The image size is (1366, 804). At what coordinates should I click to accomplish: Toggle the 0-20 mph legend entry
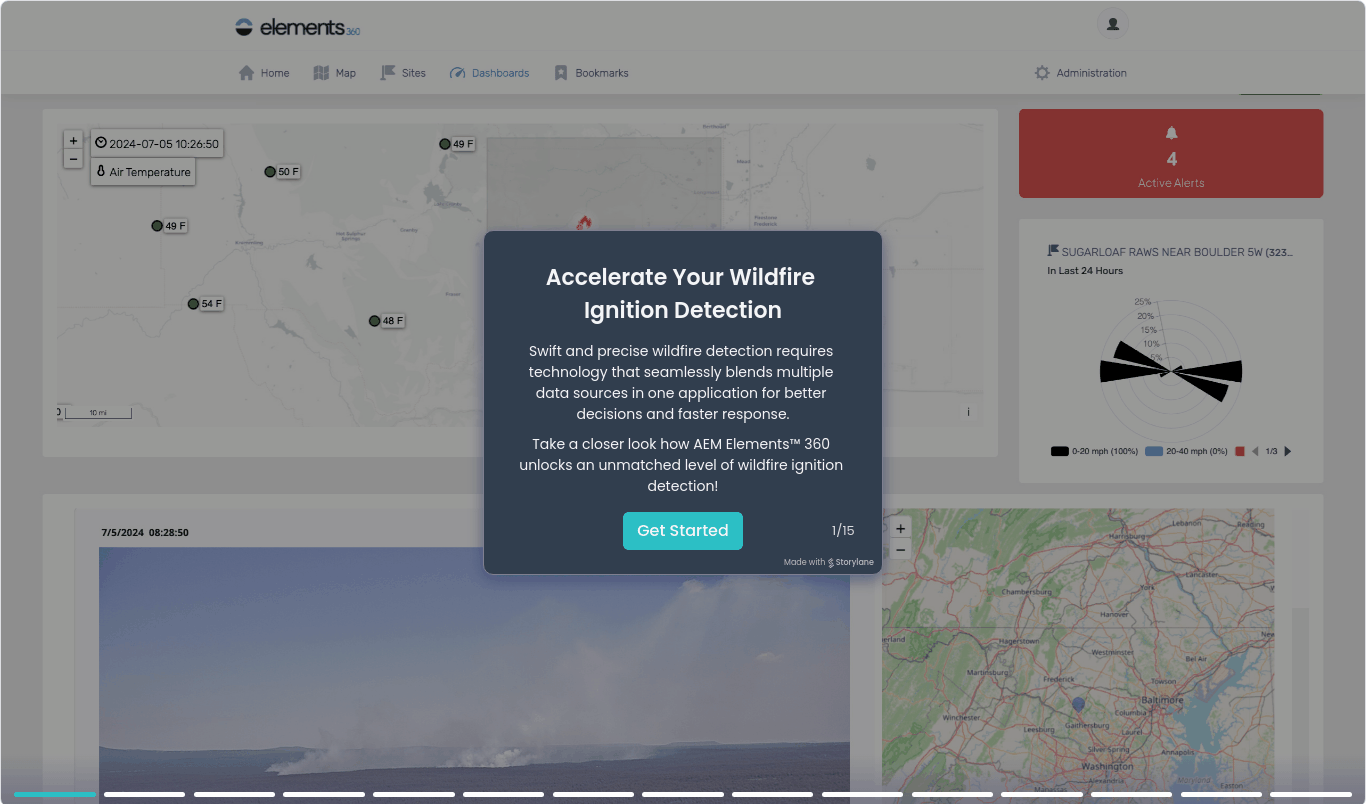[x=1060, y=451]
